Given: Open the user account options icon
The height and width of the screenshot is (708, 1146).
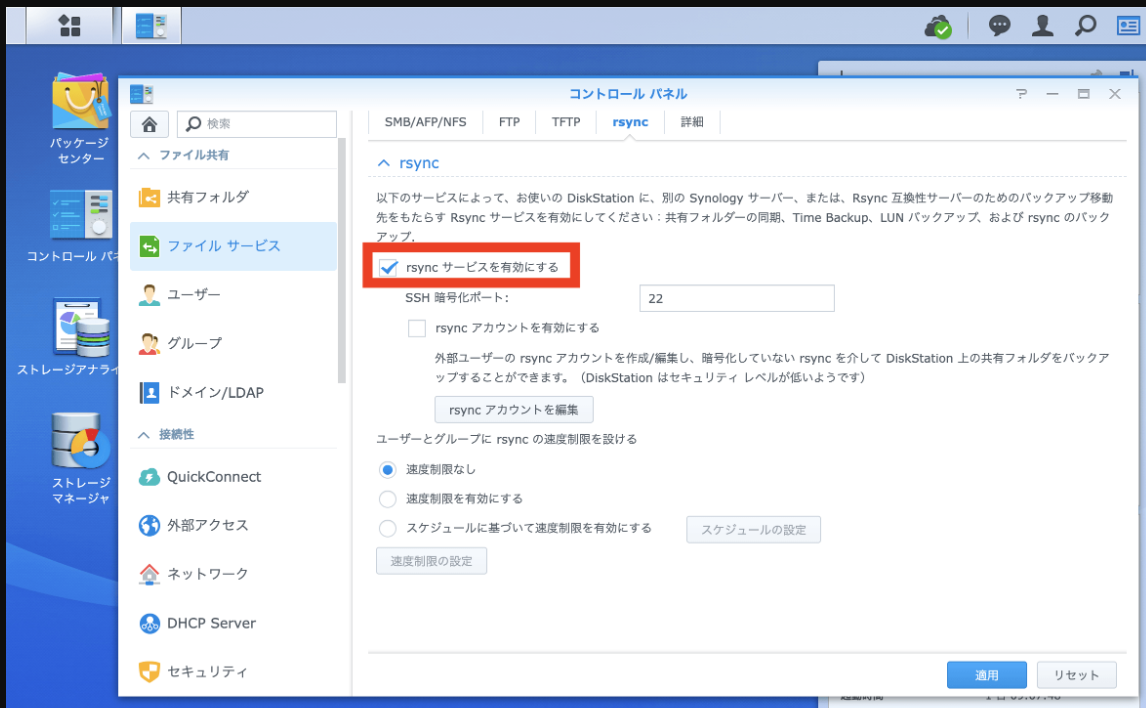Looking at the screenshot, I should pos(1042,26).
